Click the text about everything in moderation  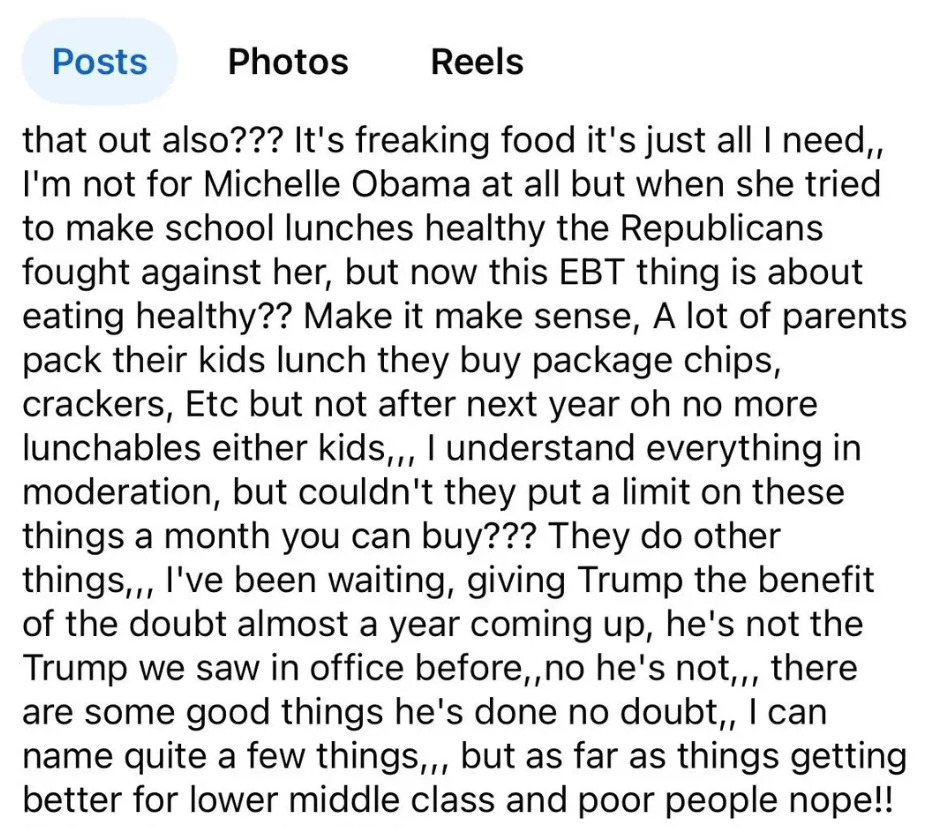700,448
